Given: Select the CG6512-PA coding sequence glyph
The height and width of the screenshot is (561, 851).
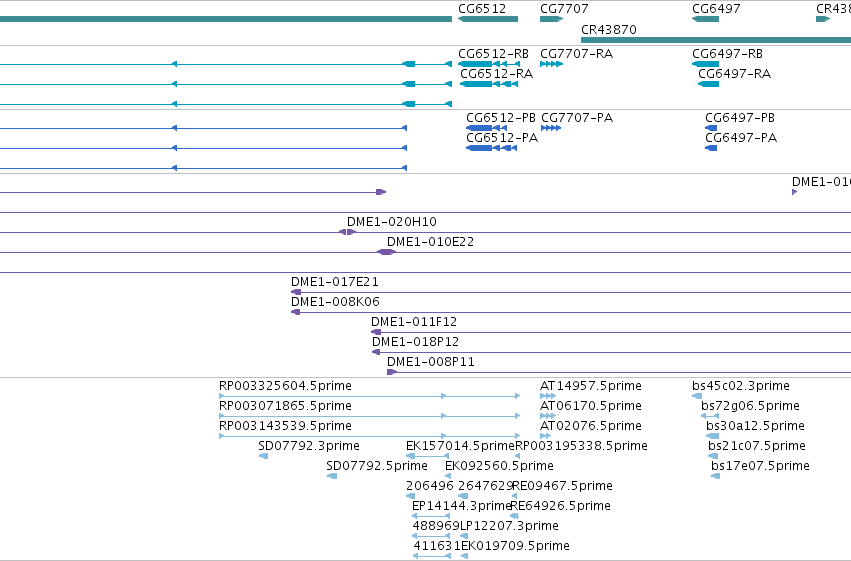Looking at the screenshot, I should [492, 148].
